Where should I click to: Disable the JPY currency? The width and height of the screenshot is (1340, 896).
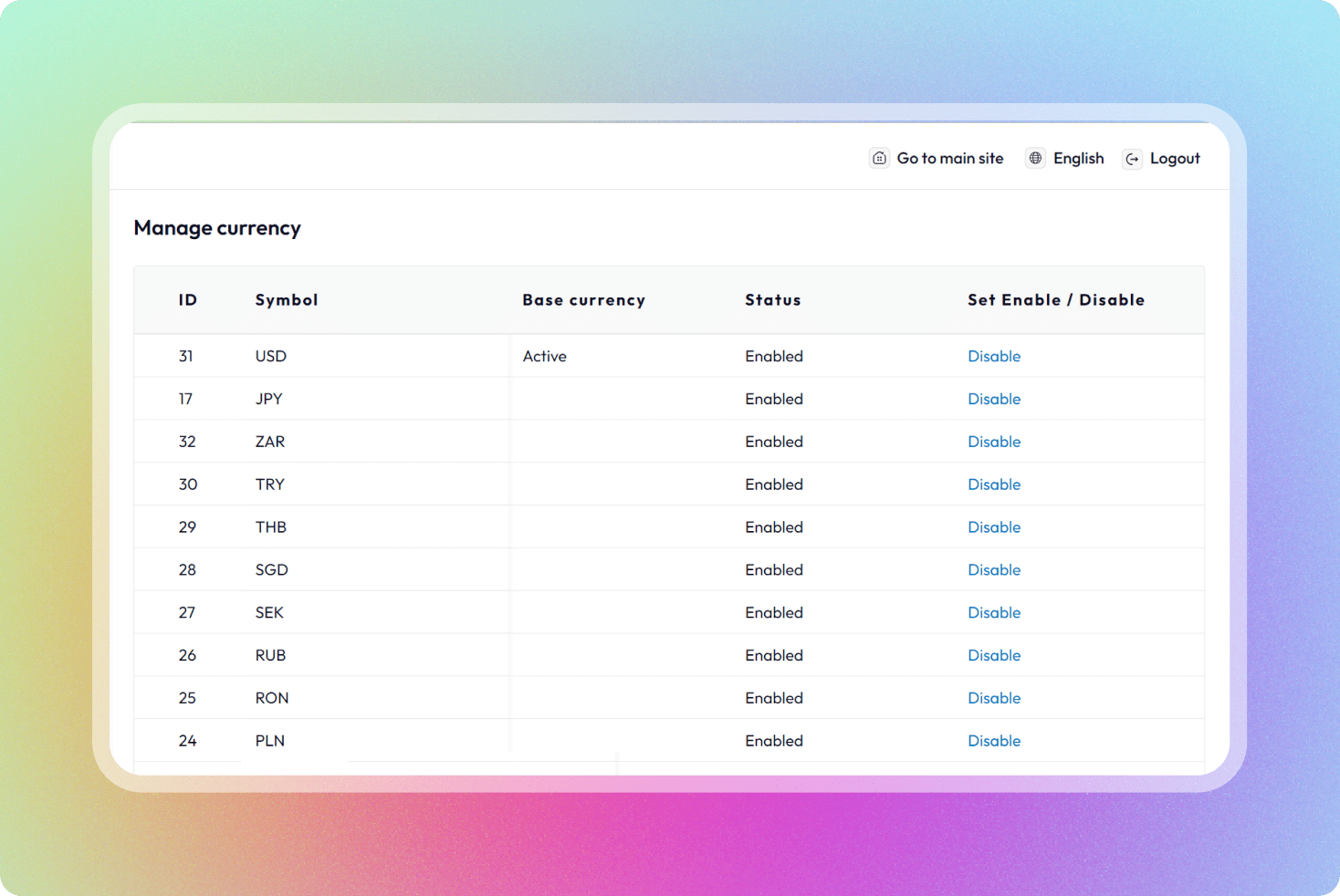click(994, 399)
